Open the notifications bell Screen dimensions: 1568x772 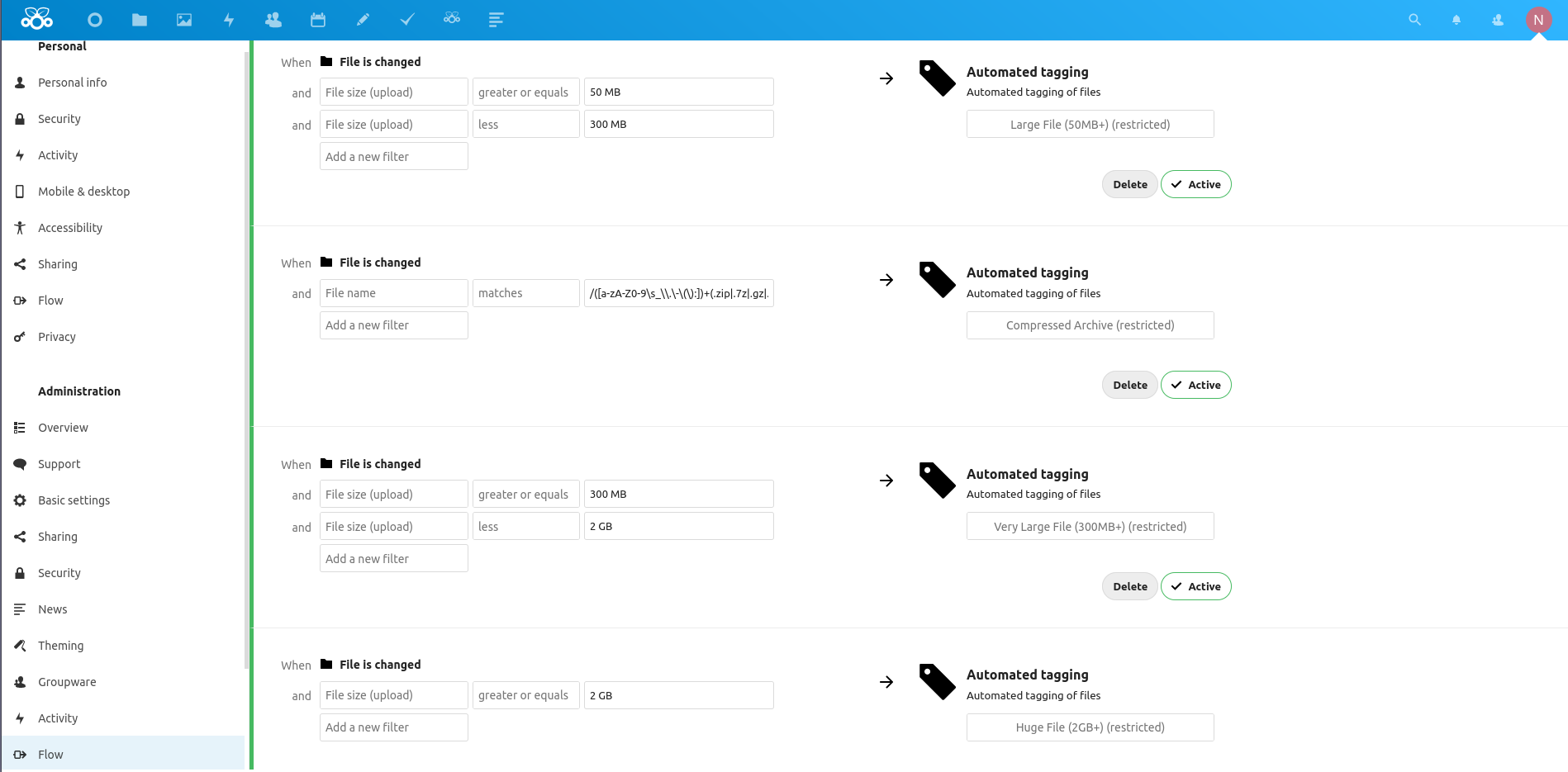click(1456, 19)
